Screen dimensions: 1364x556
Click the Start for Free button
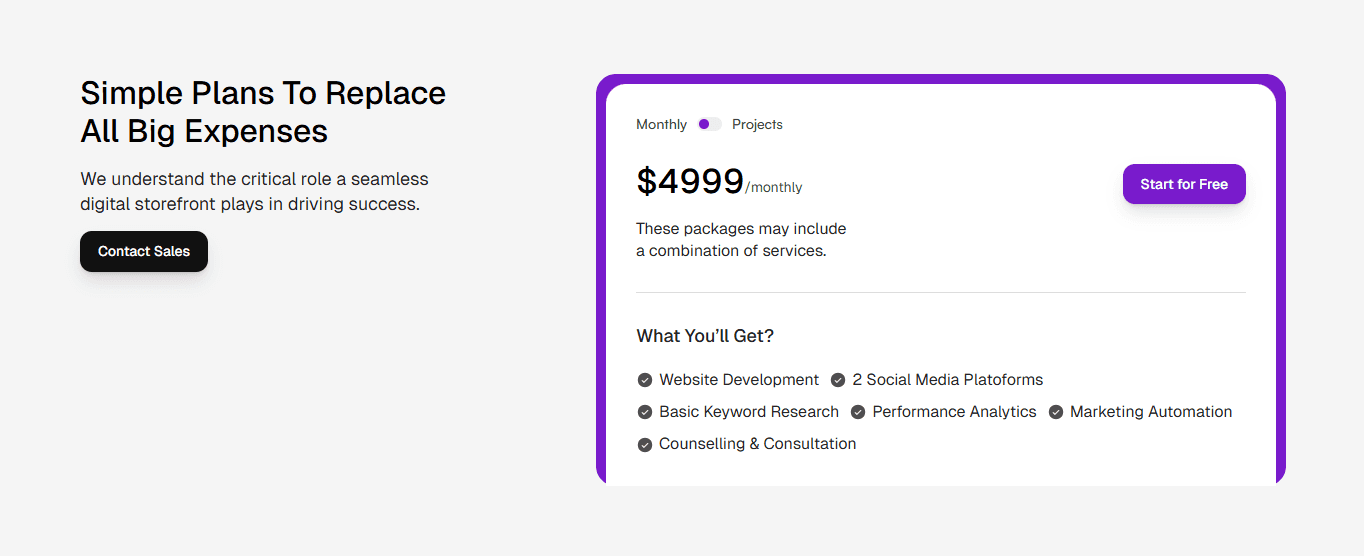coord(1184,184)
